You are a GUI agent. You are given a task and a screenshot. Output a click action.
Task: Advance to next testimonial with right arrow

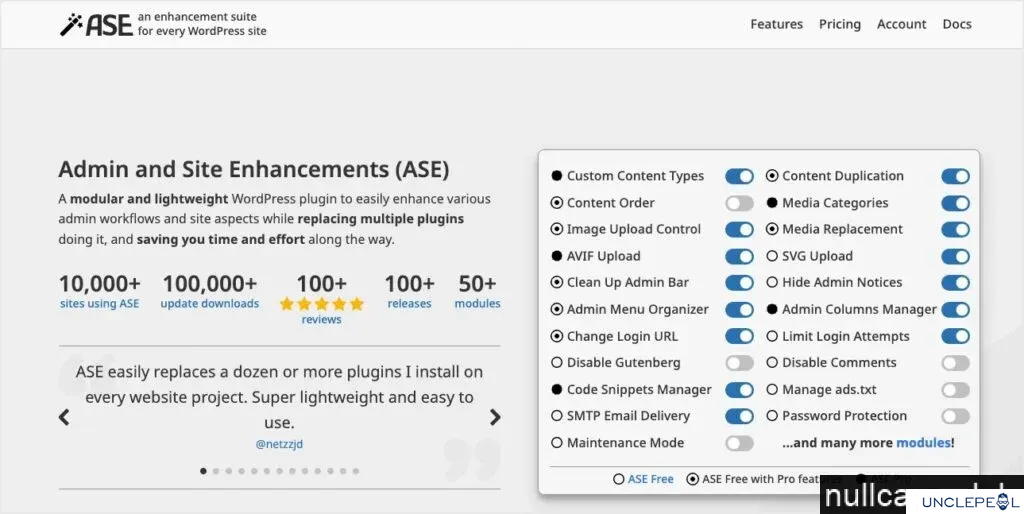pyautogui.click(x=495, y=417)
